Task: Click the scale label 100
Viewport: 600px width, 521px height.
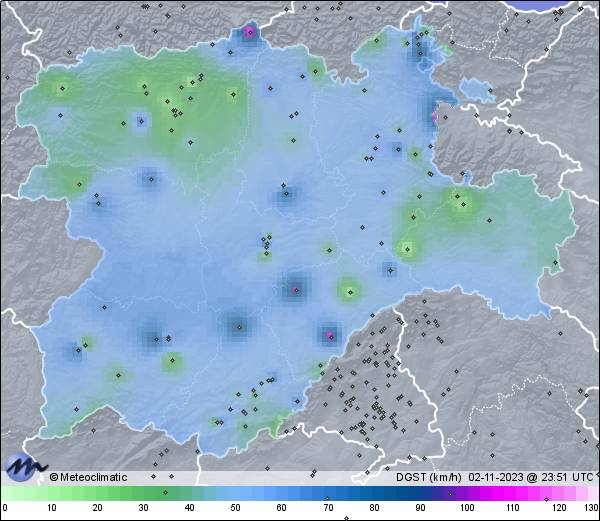Action: pos(467,508)
